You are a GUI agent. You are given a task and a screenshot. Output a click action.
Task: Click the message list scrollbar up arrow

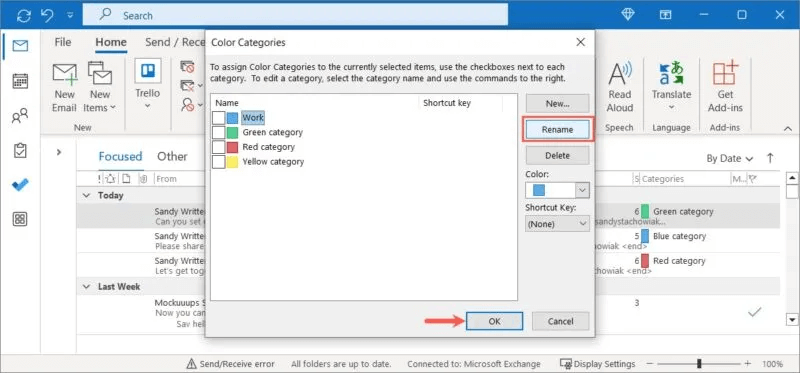792,178
